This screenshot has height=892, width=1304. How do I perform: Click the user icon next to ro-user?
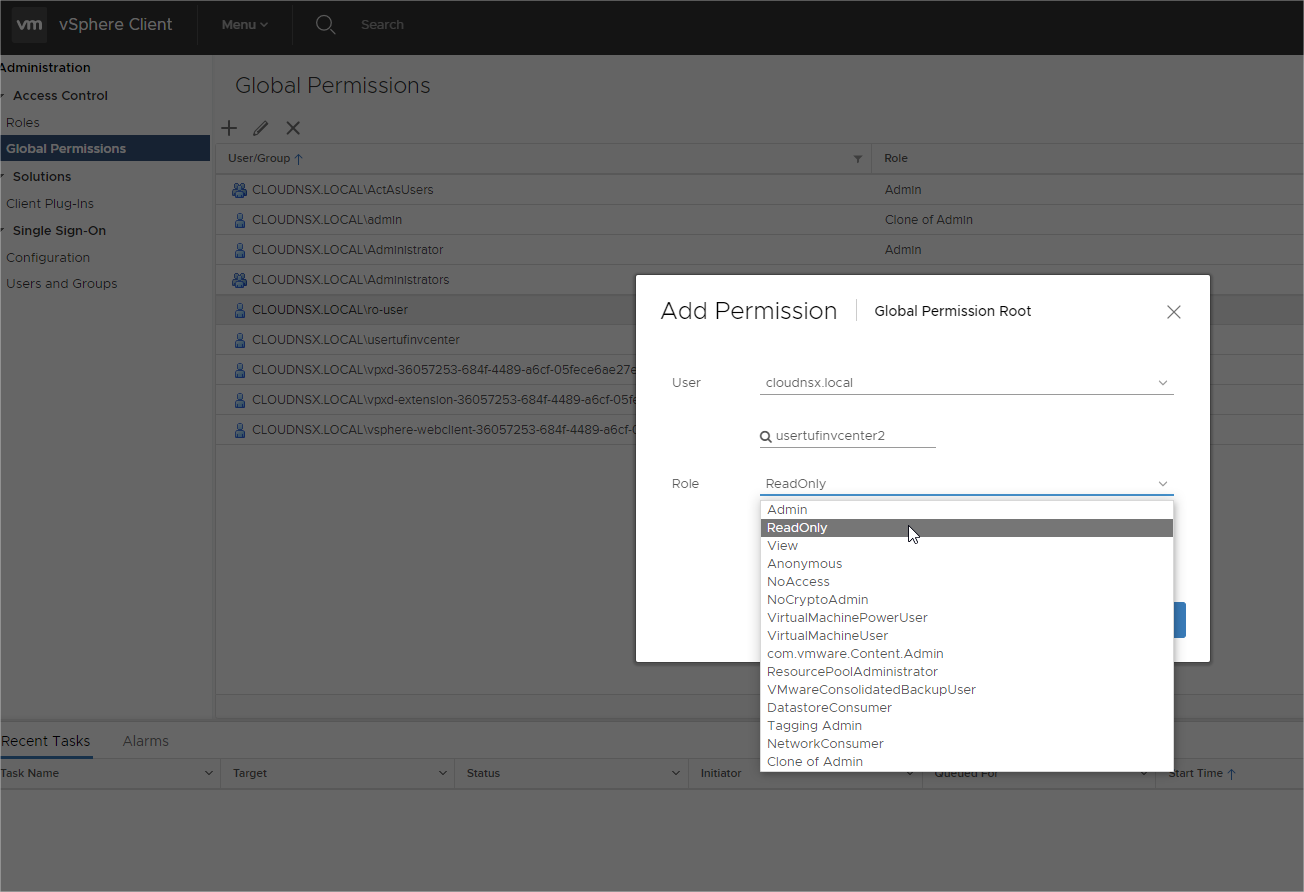(x=239, y=310)
